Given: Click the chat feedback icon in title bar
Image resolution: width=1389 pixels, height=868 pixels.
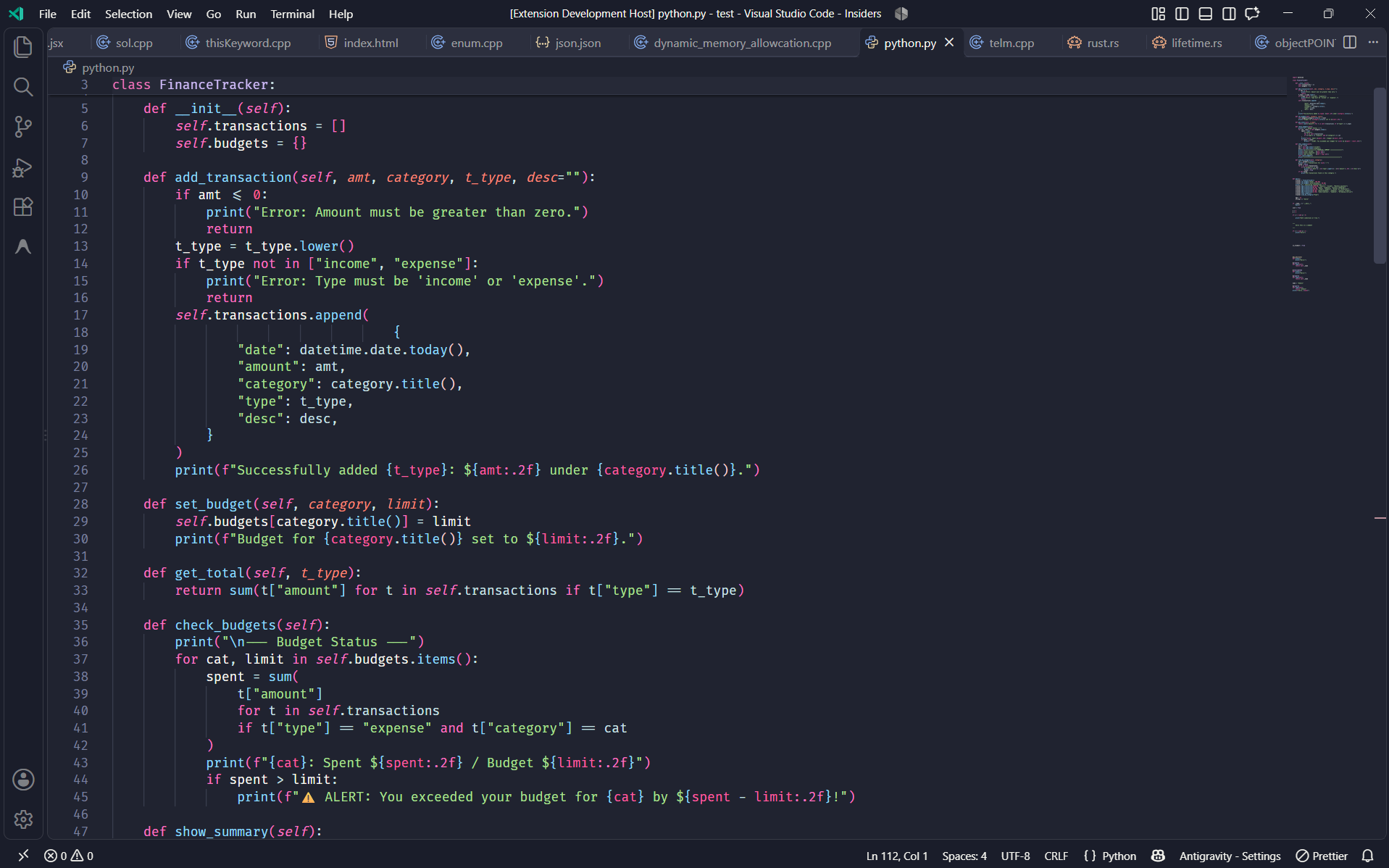Looking at the screenshot, I should pyautogui.click(x=1252, y=14).
